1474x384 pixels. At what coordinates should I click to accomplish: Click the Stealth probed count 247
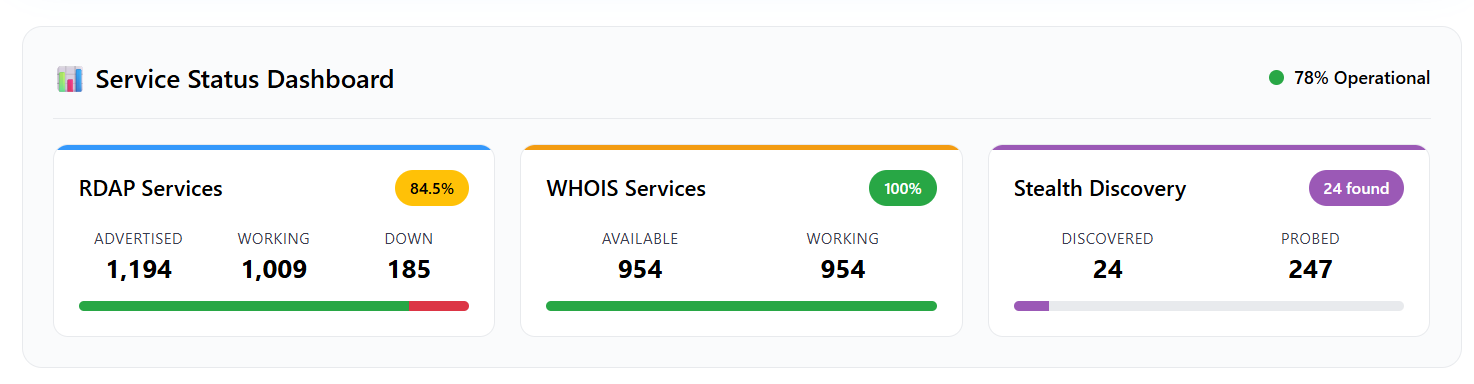1310,269
